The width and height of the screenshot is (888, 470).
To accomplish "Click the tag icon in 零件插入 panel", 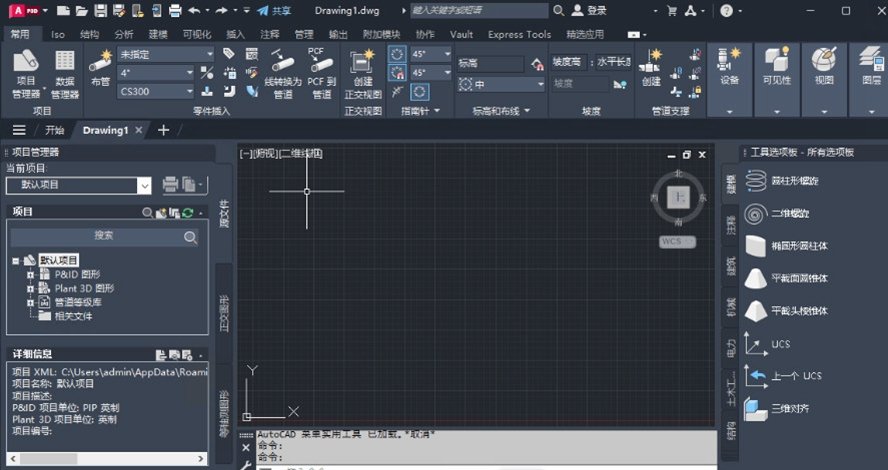I will point(229,54).
